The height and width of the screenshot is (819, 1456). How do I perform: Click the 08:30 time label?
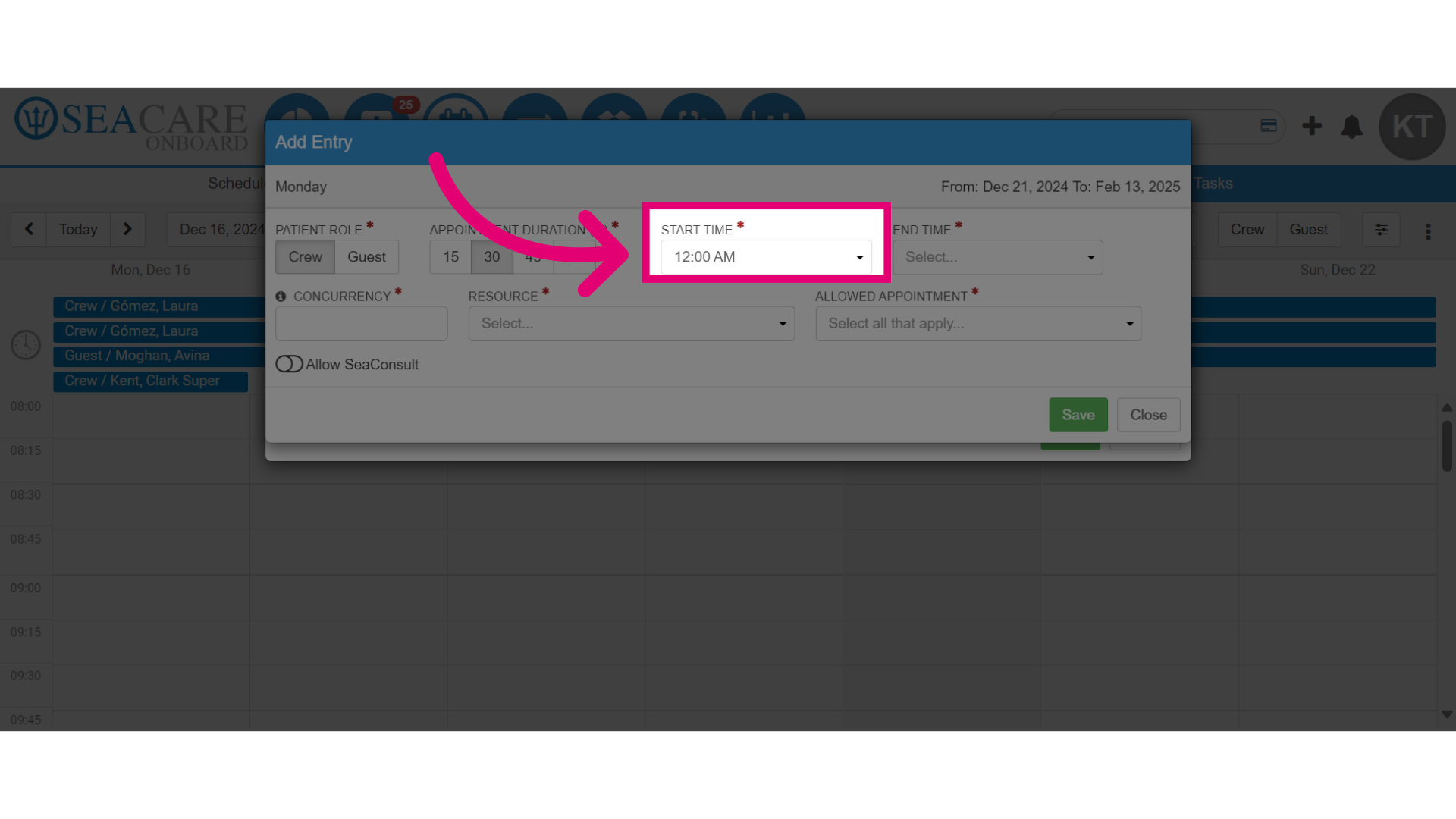point(26,495)
